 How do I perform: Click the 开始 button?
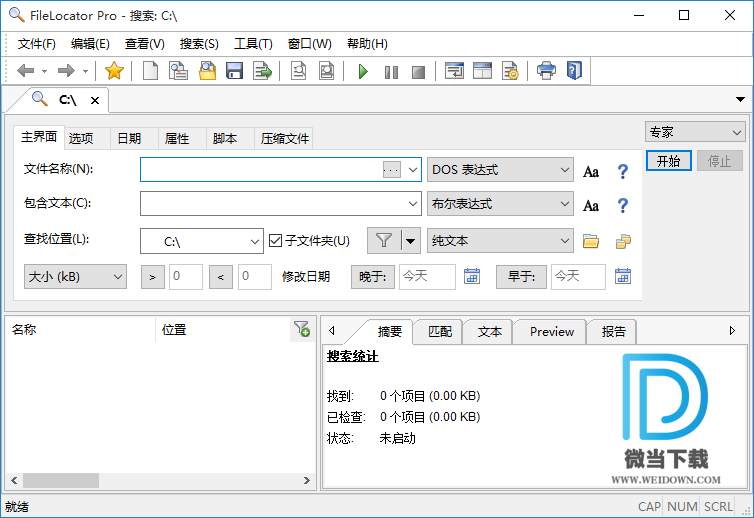[668, 161]
